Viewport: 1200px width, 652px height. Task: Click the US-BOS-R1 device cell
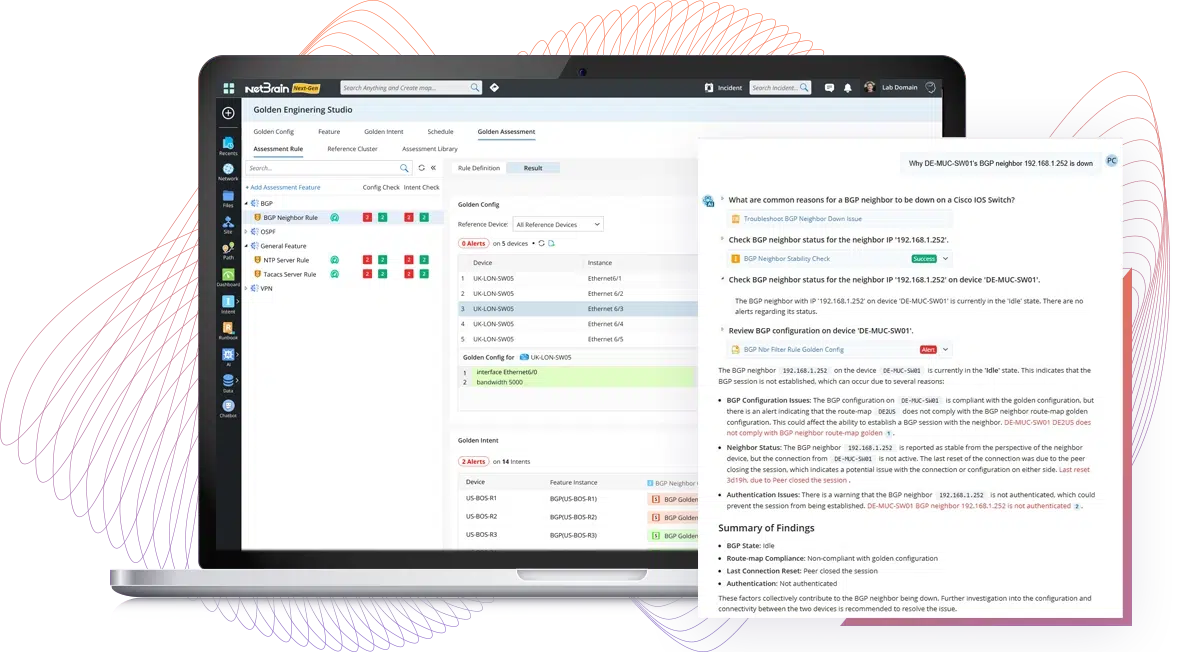tap(482, 498)
